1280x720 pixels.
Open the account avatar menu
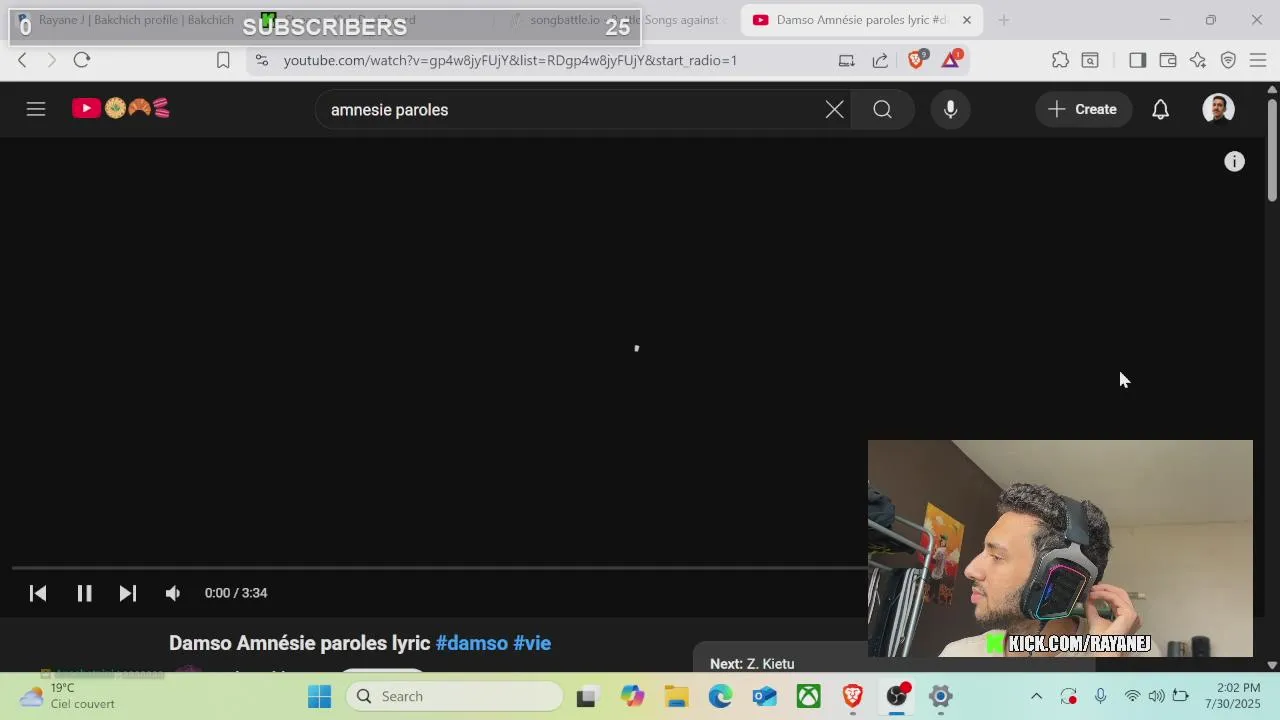[x=1218, y=109]
